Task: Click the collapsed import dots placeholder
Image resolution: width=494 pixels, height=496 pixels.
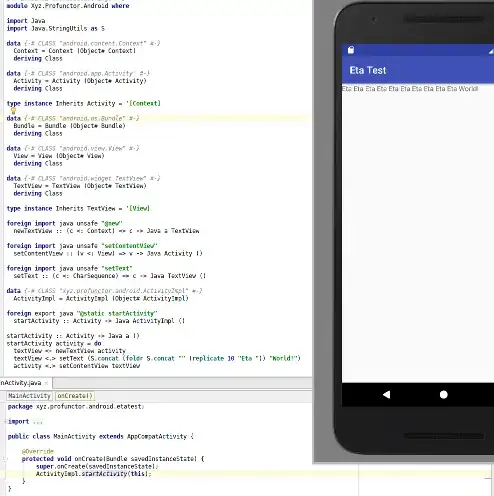Action: click(38, 422)
